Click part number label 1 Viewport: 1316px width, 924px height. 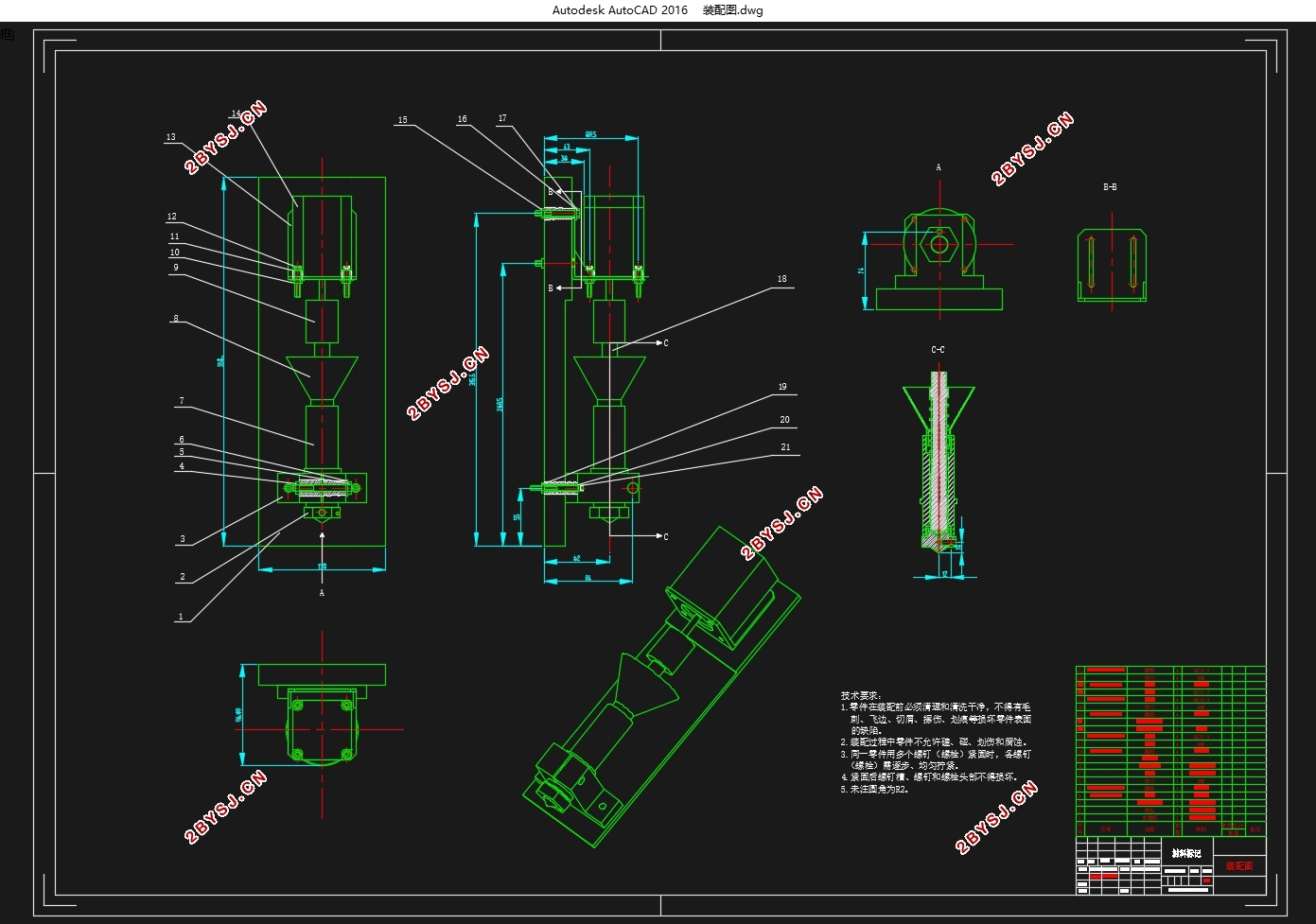point(181,617)
